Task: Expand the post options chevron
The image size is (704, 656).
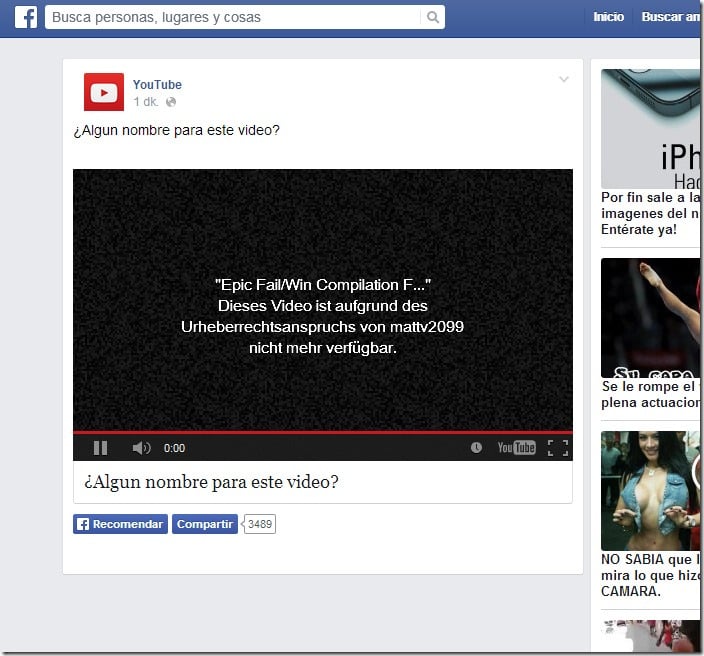Action: point(564,79)
